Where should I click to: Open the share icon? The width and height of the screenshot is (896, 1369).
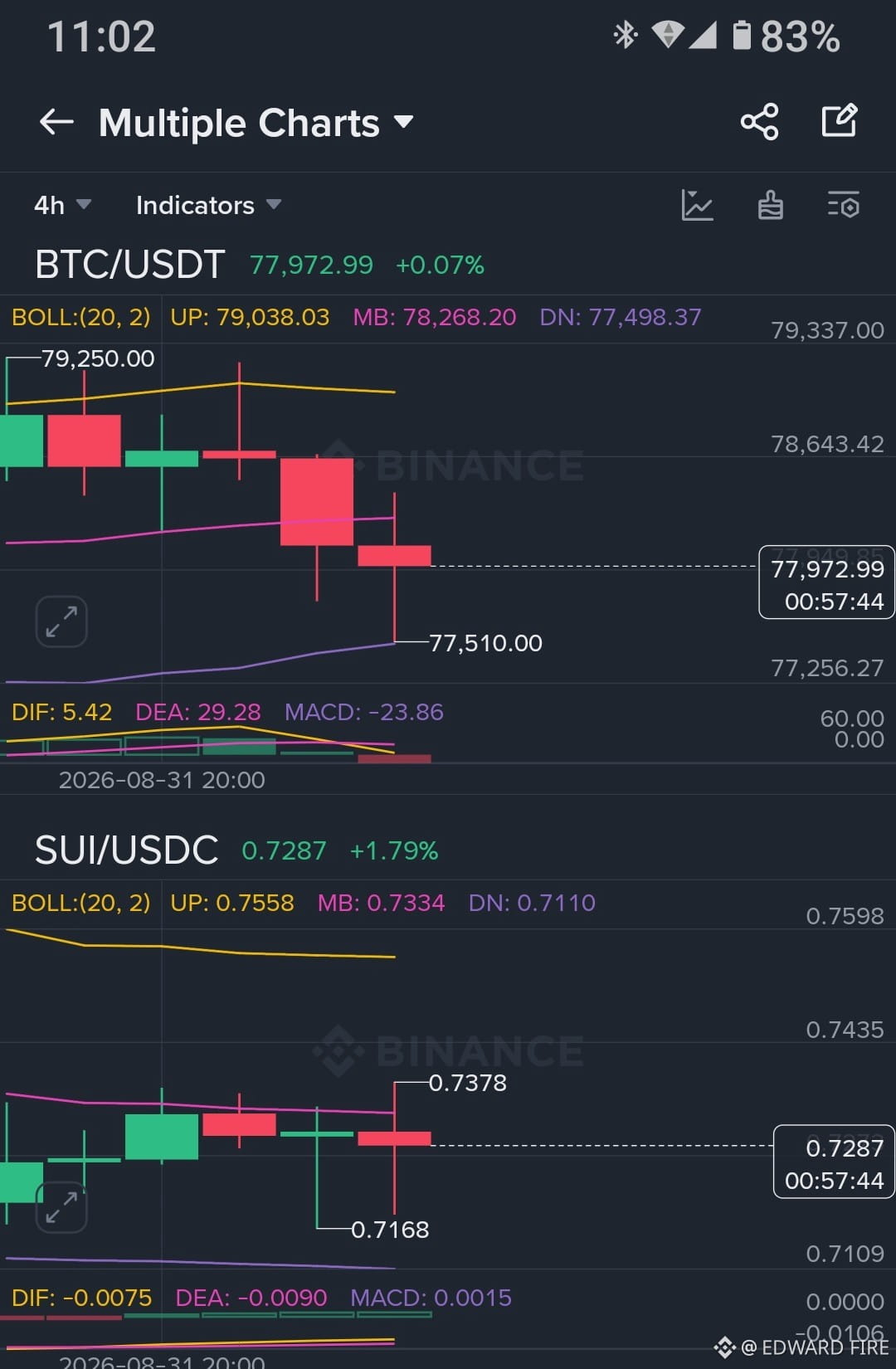759,122
